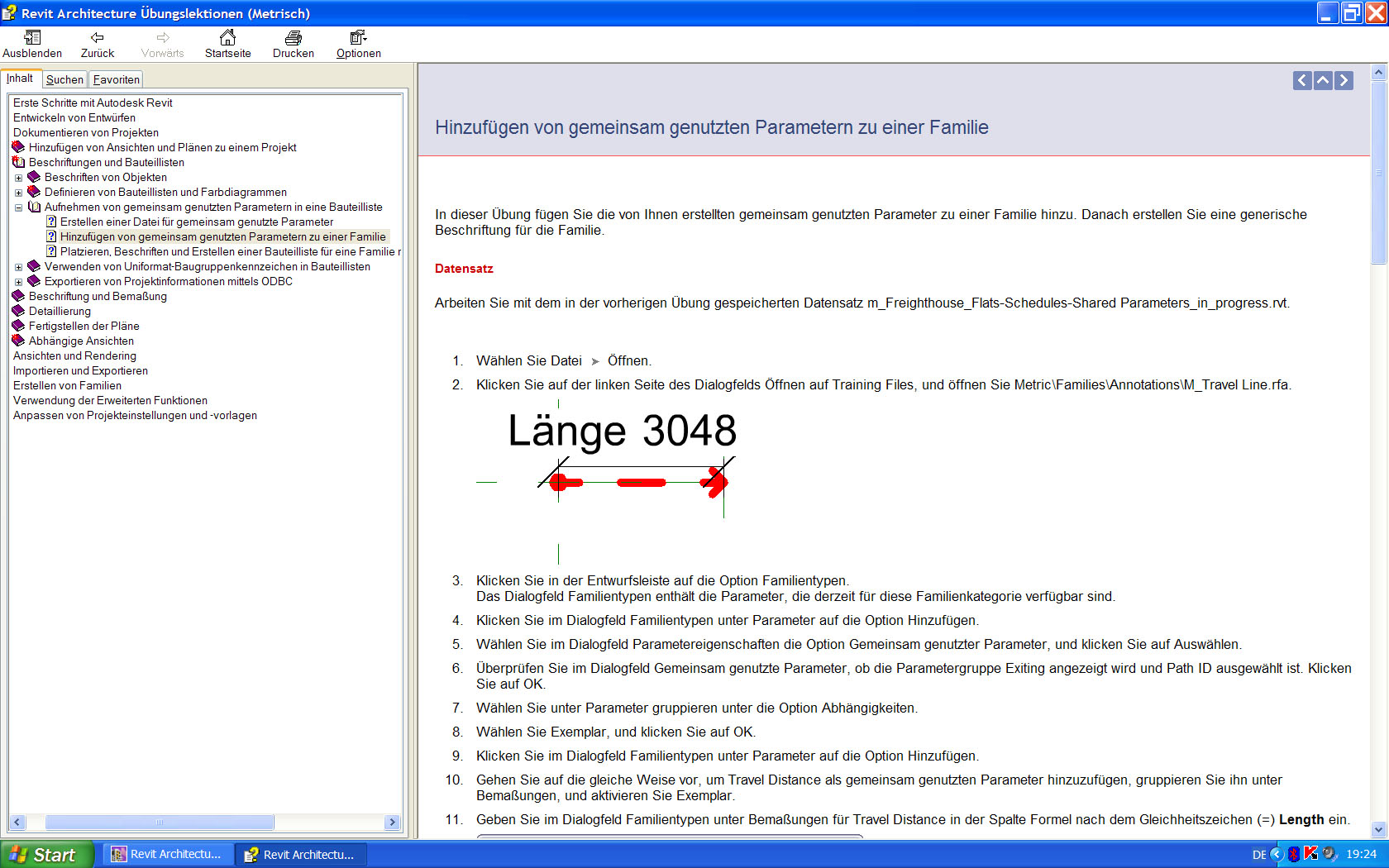Image resolution: width=1389 pixels, height=868 pixels.
Task: Expand the Beschriften von Objekten node
Action: (18, 178)
